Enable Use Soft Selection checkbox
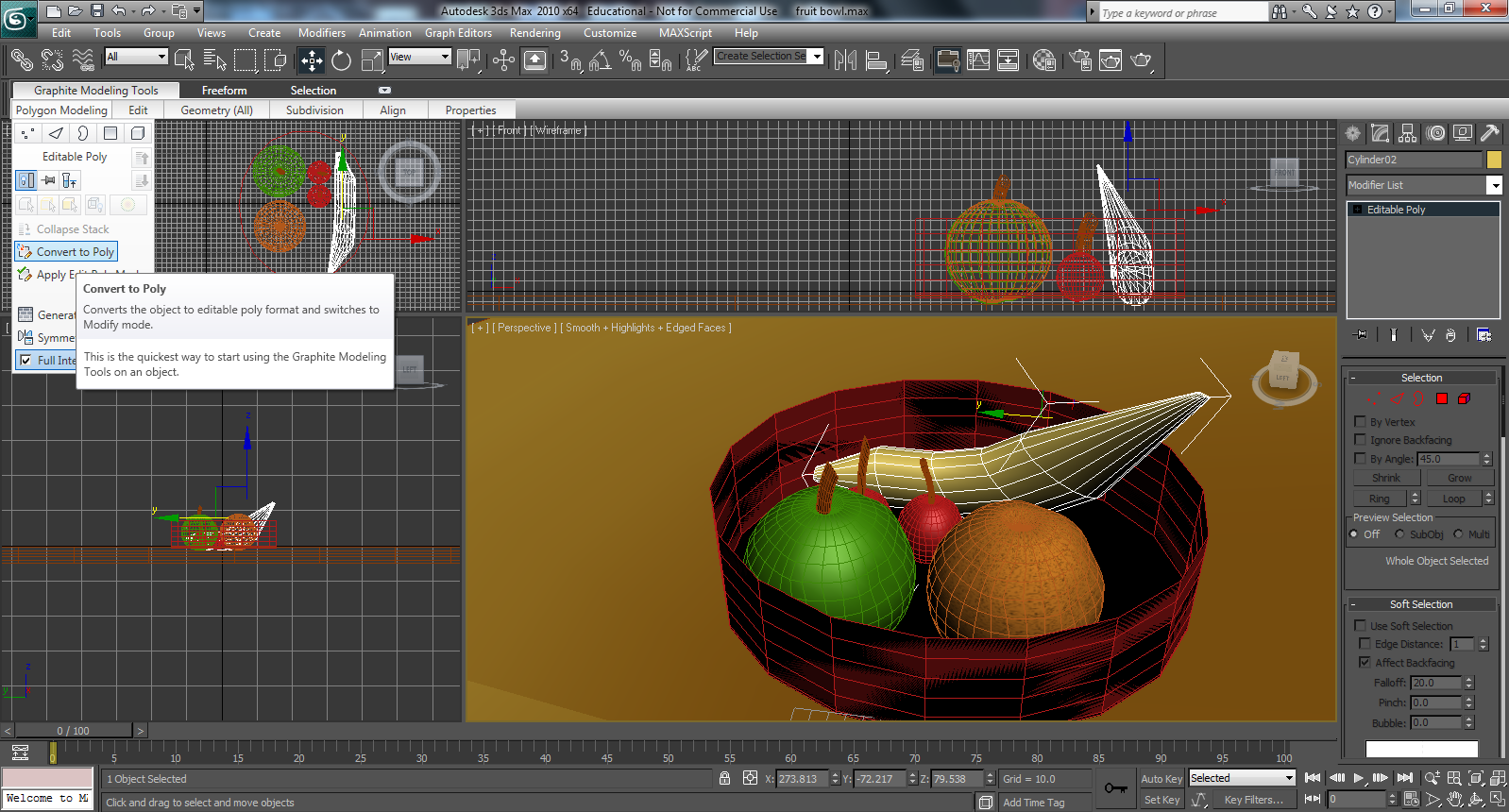The image size is (1509, 812). [x=1360, y=625]
